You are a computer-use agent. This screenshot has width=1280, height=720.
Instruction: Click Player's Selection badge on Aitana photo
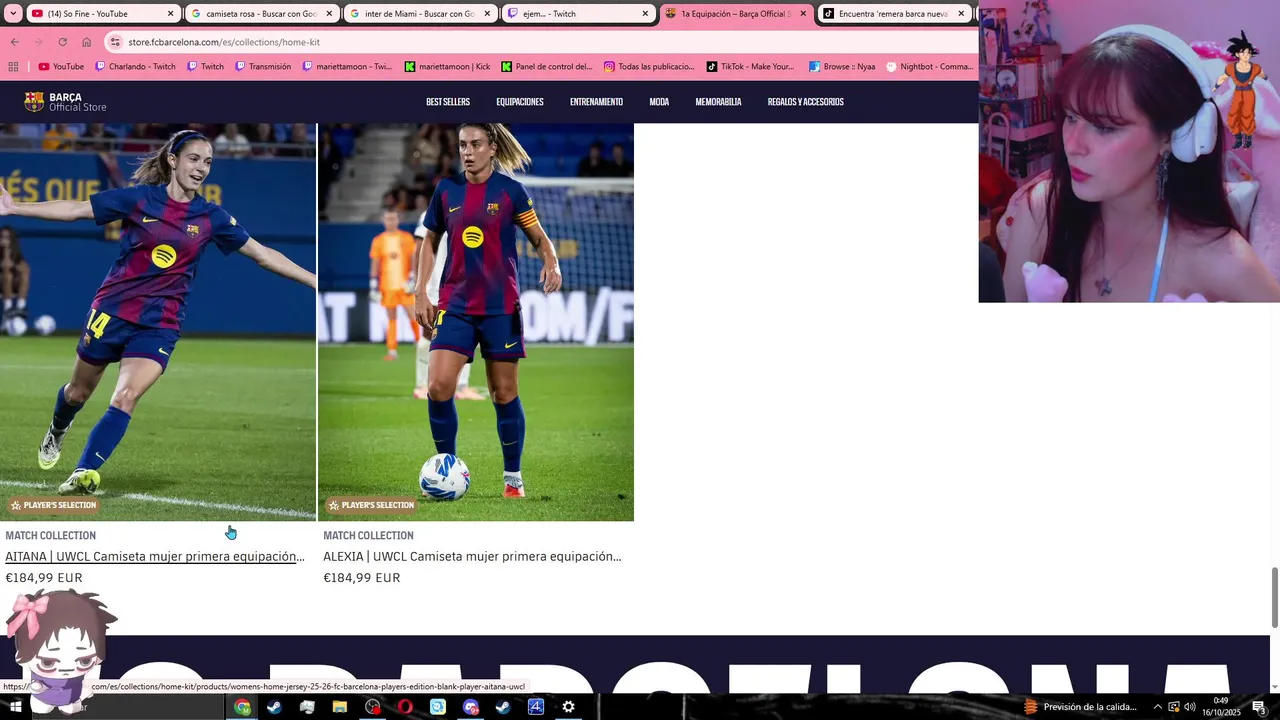53,505
